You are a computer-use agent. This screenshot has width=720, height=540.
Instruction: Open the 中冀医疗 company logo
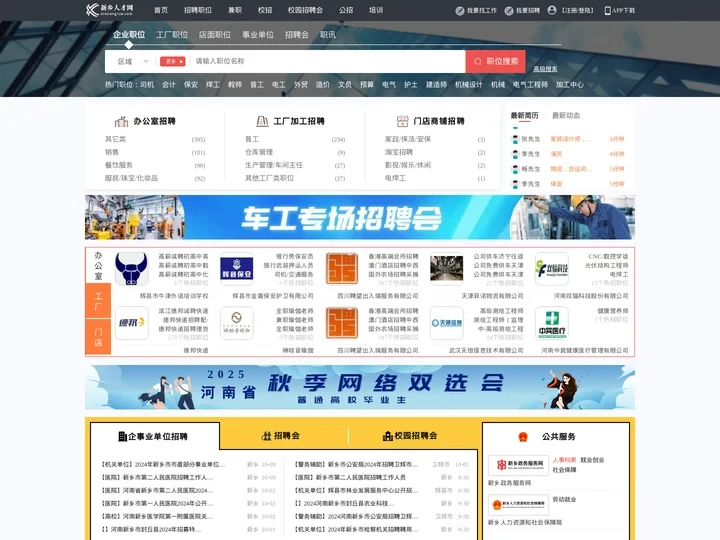coord(551,323)
